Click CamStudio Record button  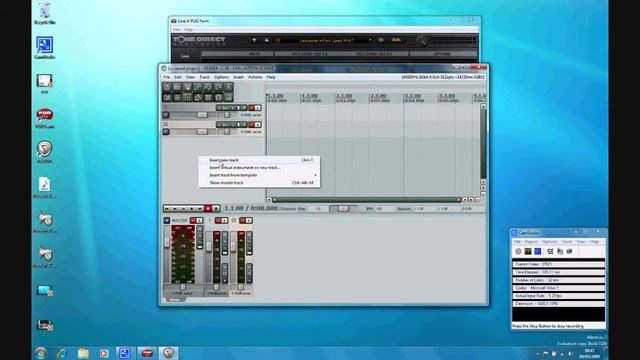518,251
